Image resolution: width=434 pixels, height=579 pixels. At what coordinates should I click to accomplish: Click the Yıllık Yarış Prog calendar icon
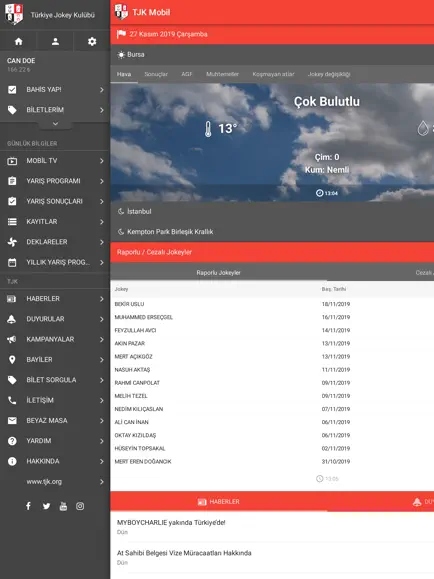(12, 263)
